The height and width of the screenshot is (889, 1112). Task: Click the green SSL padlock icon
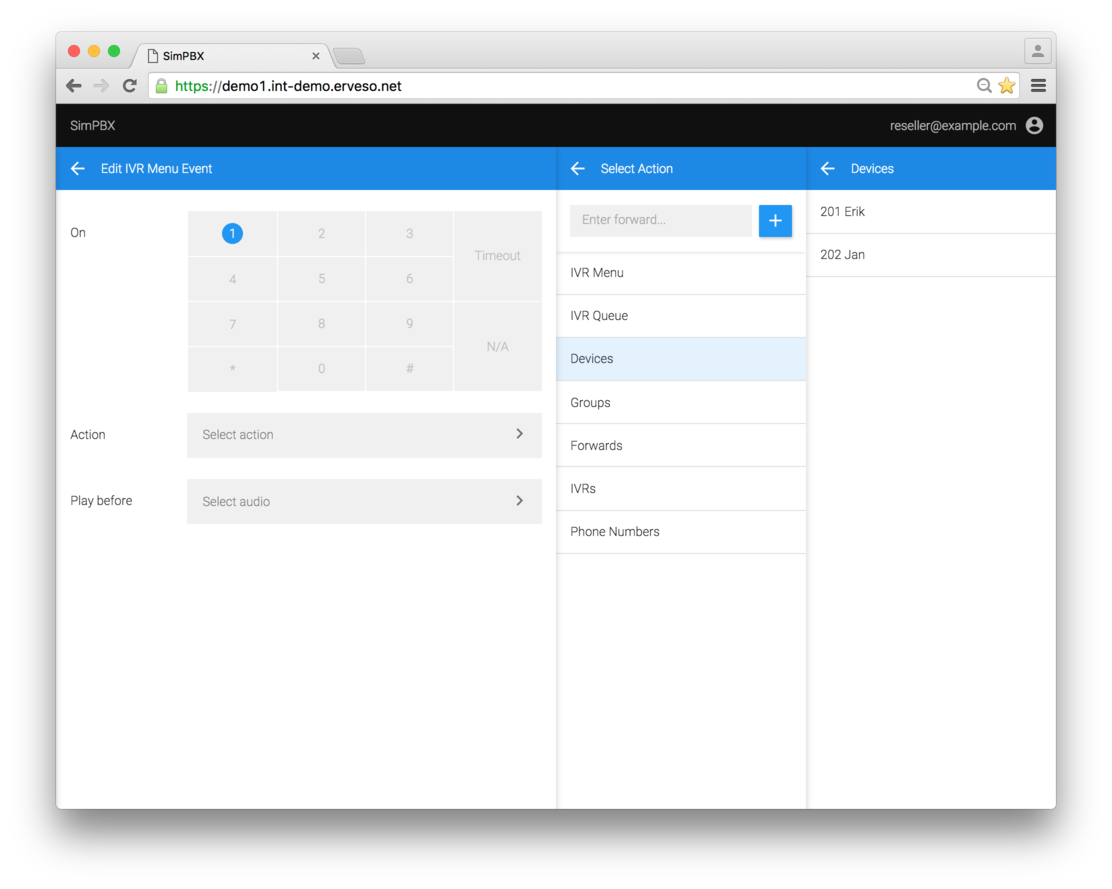tap(162, 86)
